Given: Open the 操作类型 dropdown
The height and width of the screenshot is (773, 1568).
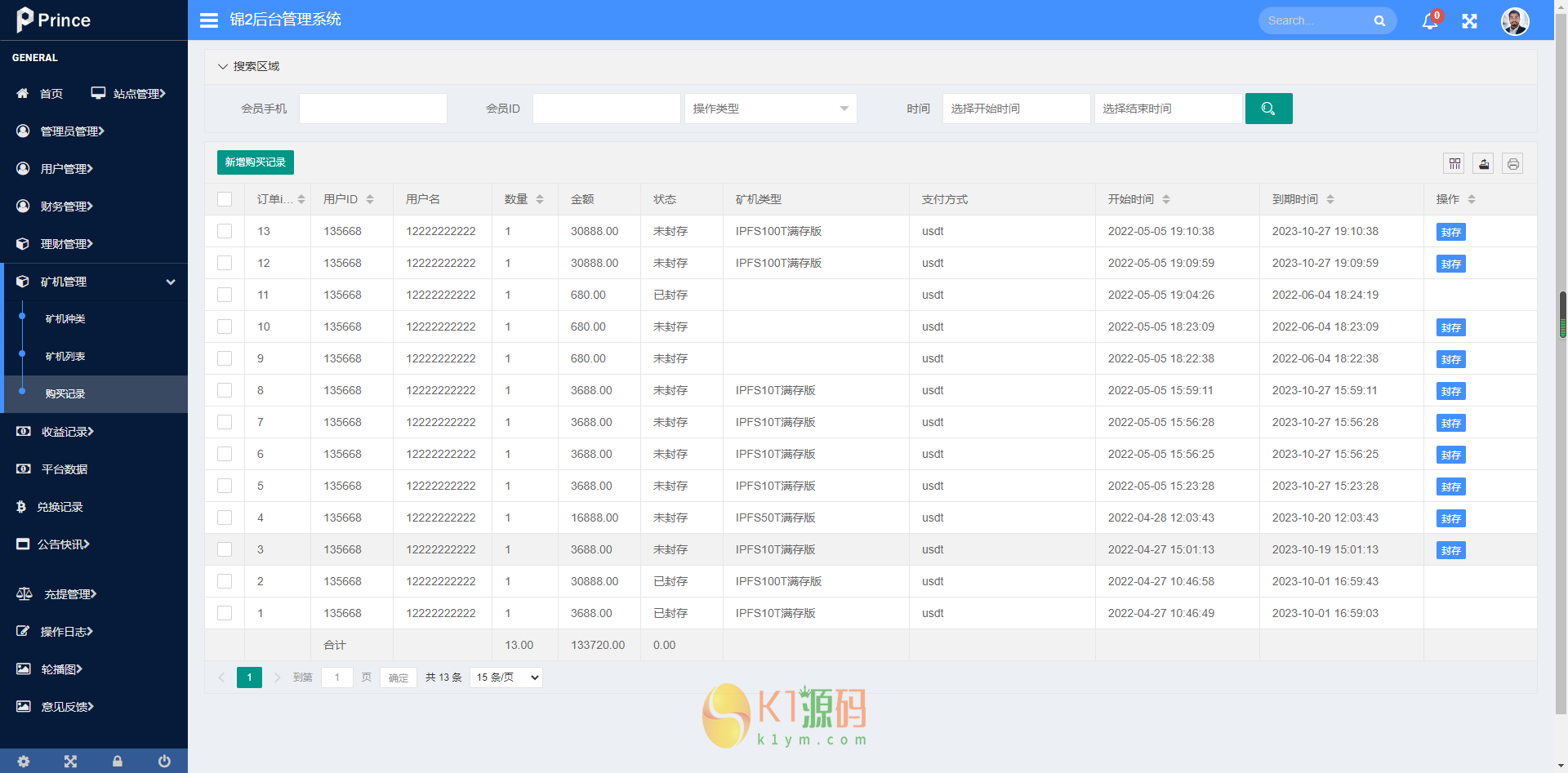Looking at the screenshot, I should click(770, 109).
